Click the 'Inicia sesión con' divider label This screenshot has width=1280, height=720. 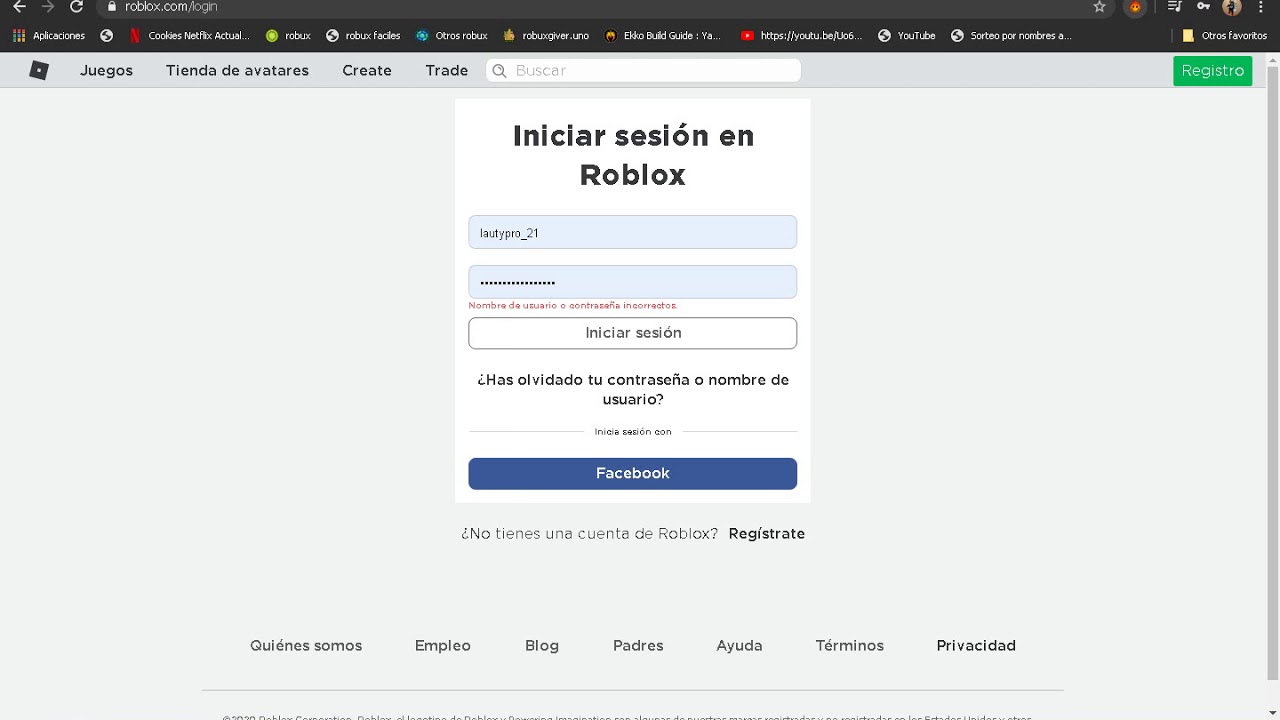(x=633, y=431)
